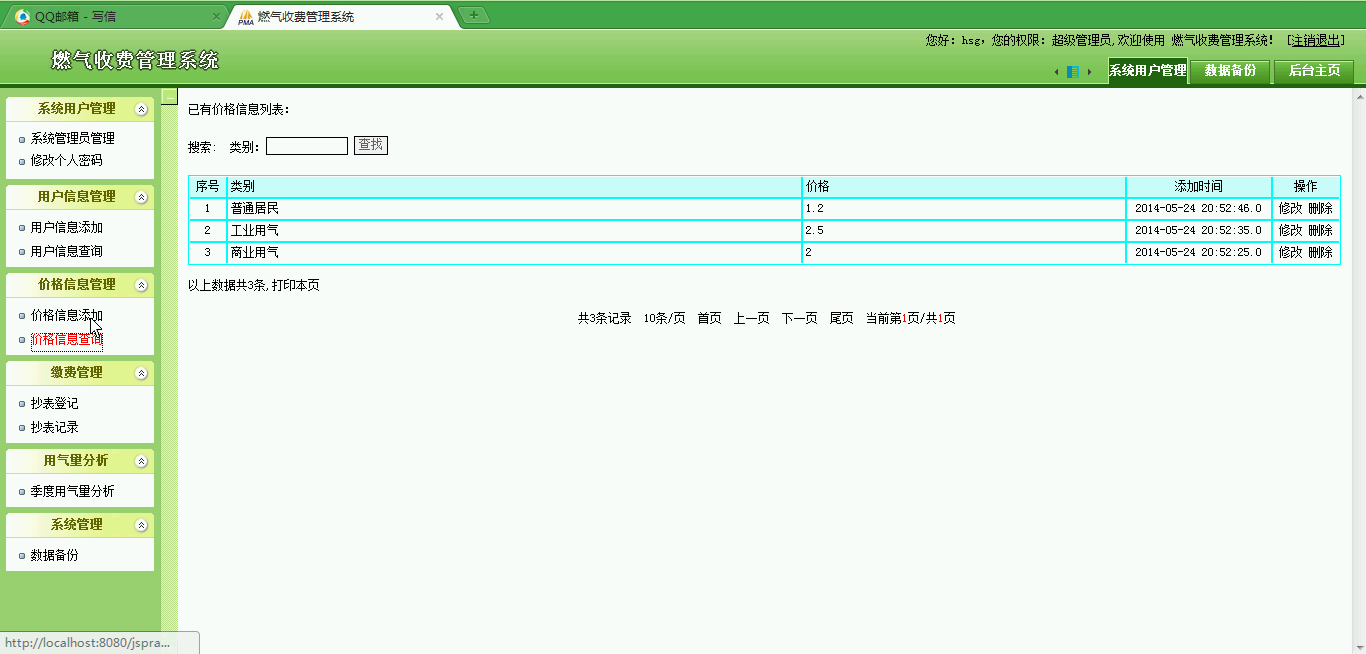
Task: Collapse the 系统用户管理 sidebar panel chevron
Action: coord(141,109)
